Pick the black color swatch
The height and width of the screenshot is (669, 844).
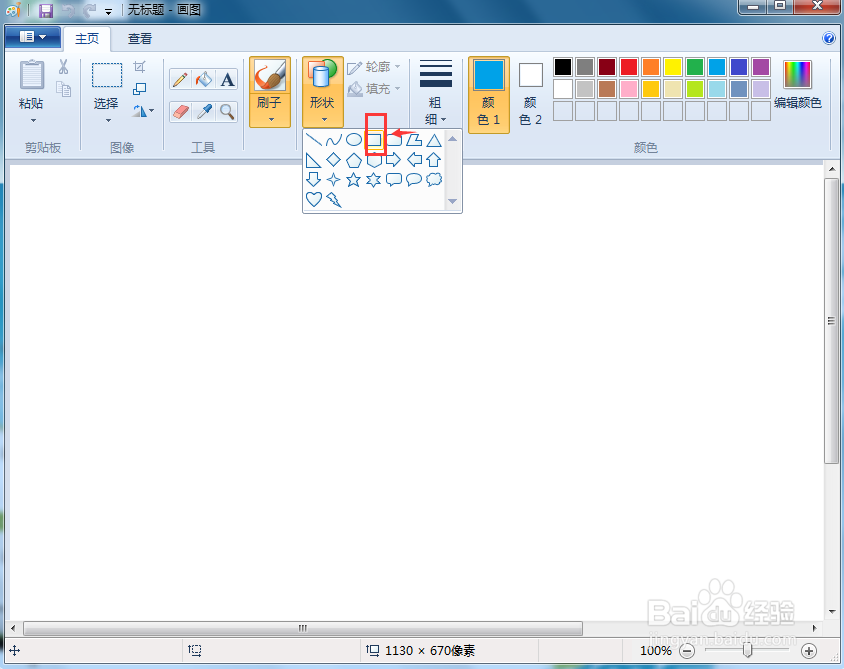pyautogui.click(x=563, y=67)
